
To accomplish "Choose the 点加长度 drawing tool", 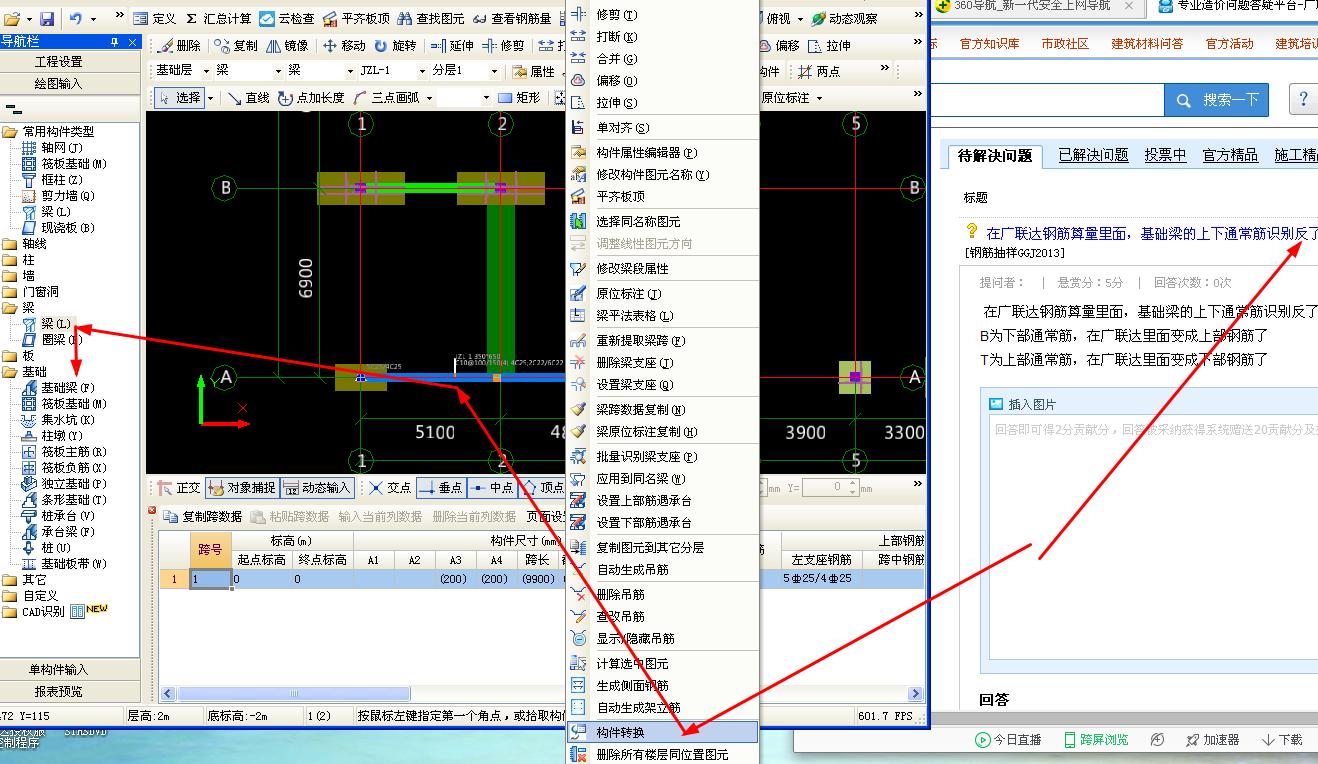I will (311, 98).
